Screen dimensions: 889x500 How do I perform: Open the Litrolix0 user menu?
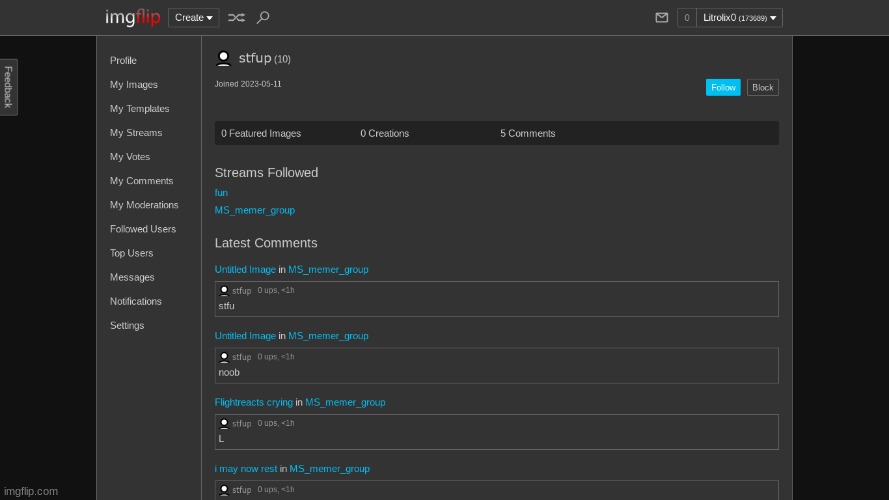point(739,17)
